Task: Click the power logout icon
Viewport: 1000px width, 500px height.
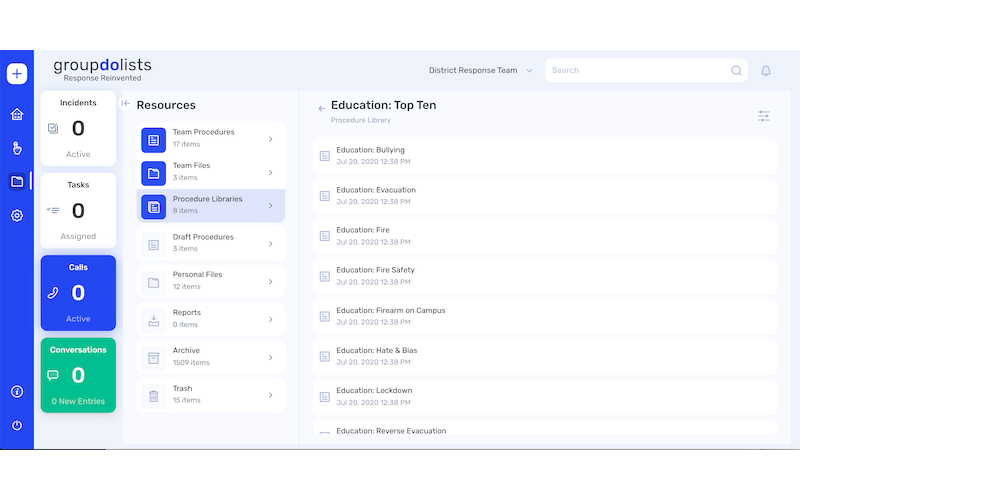Action: (17, 425)
